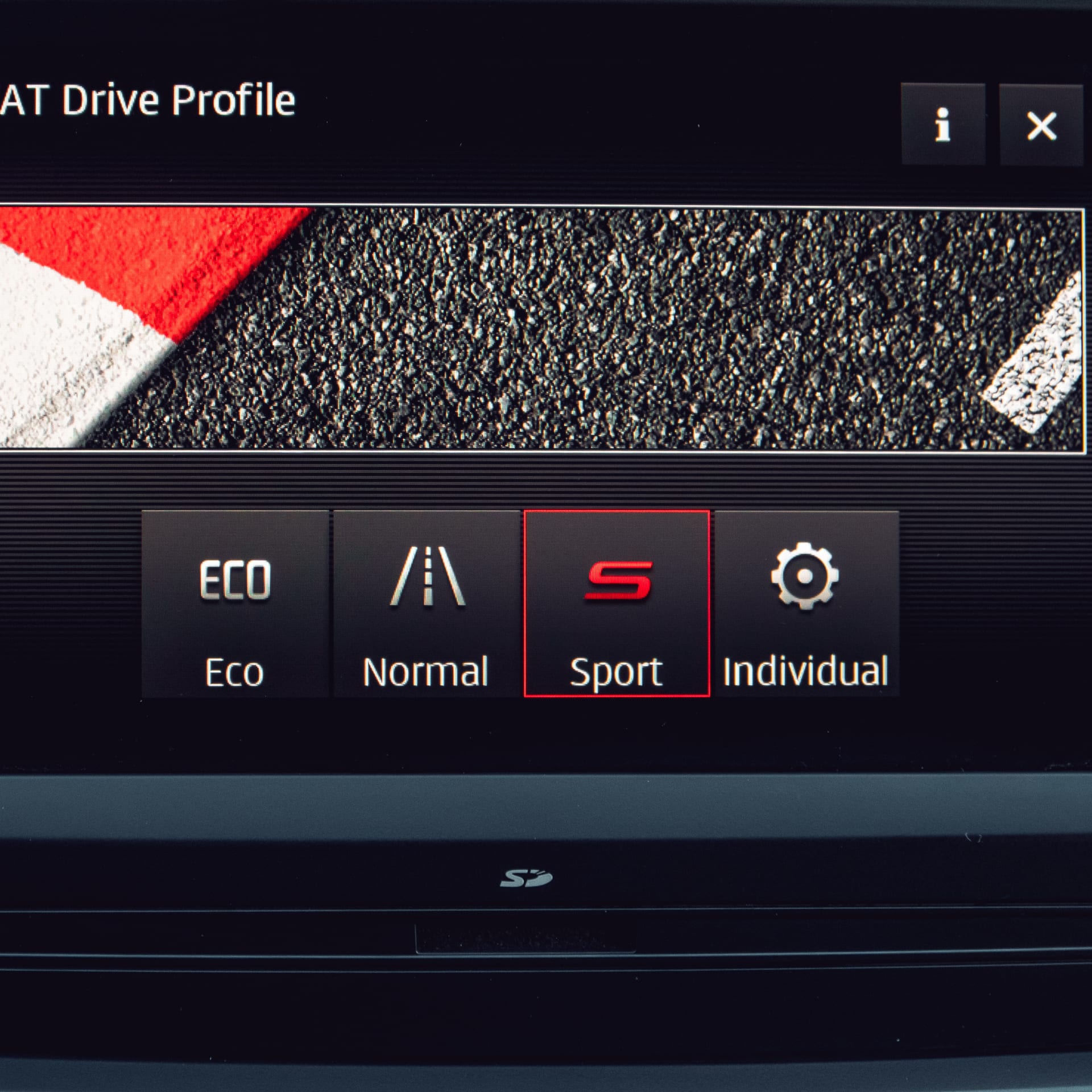This screenshot has height=1092, width=1092.
Task: Close the Drive Profile screen
Action: pyautogui.click(x=1041, y=125)
